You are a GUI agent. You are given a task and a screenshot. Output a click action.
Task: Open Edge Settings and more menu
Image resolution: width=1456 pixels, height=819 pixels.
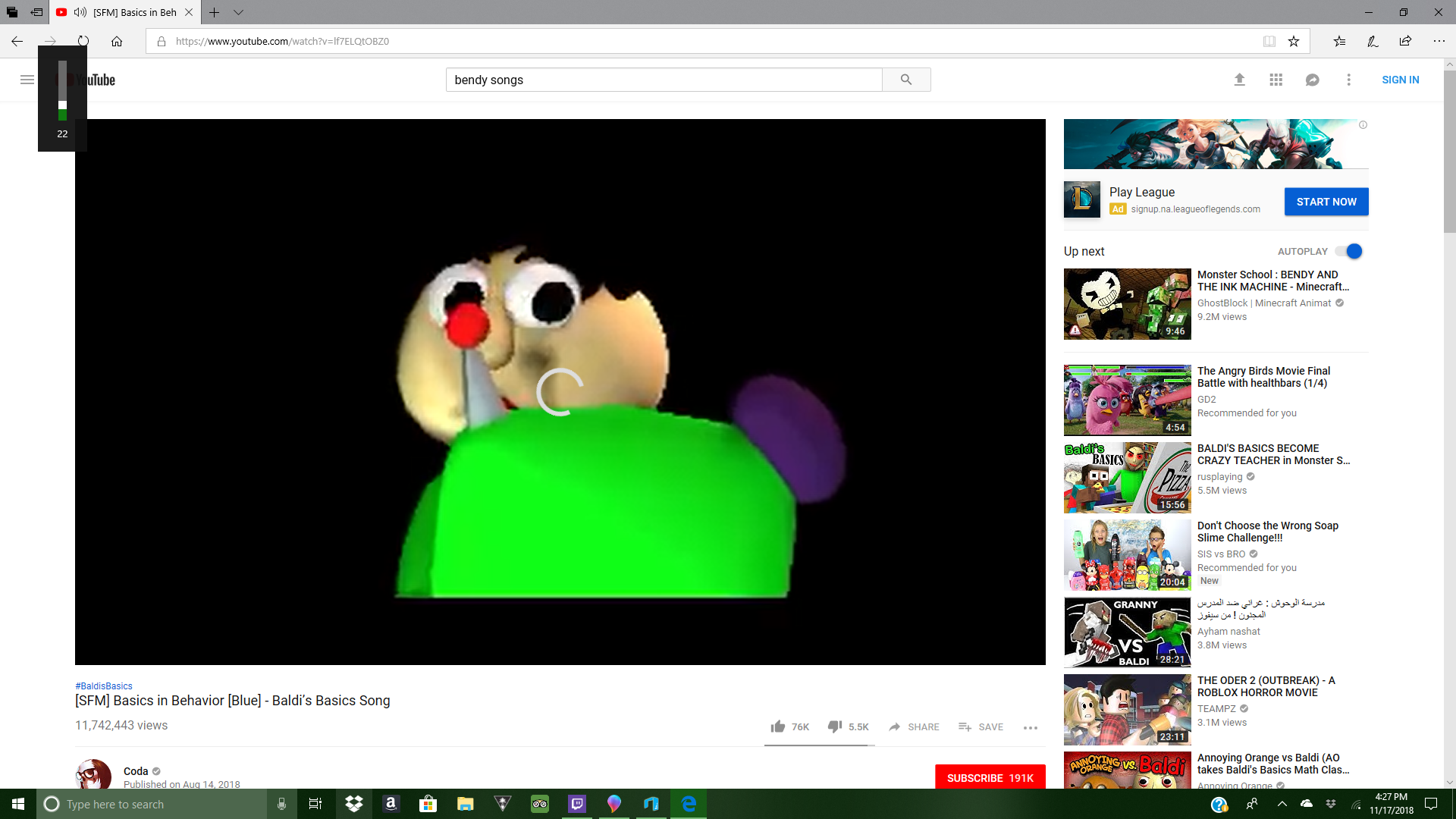(x=1439, y=41)
